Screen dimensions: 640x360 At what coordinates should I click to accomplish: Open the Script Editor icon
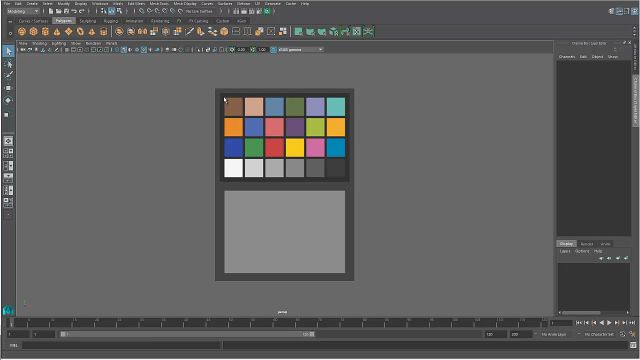coord(633,345)
